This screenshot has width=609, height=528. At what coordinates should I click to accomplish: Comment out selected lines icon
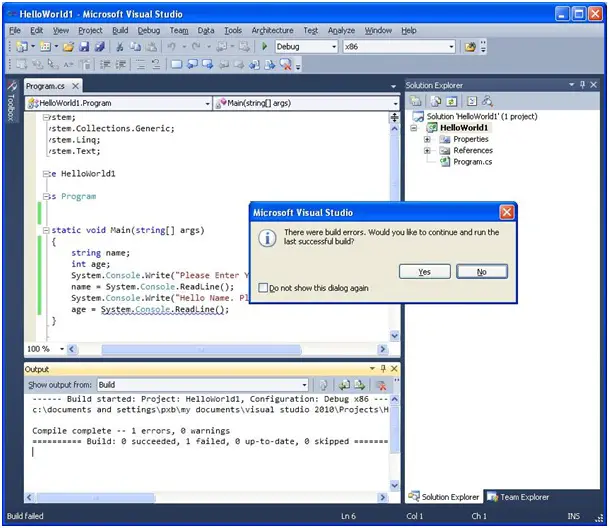tap(140, 64)
